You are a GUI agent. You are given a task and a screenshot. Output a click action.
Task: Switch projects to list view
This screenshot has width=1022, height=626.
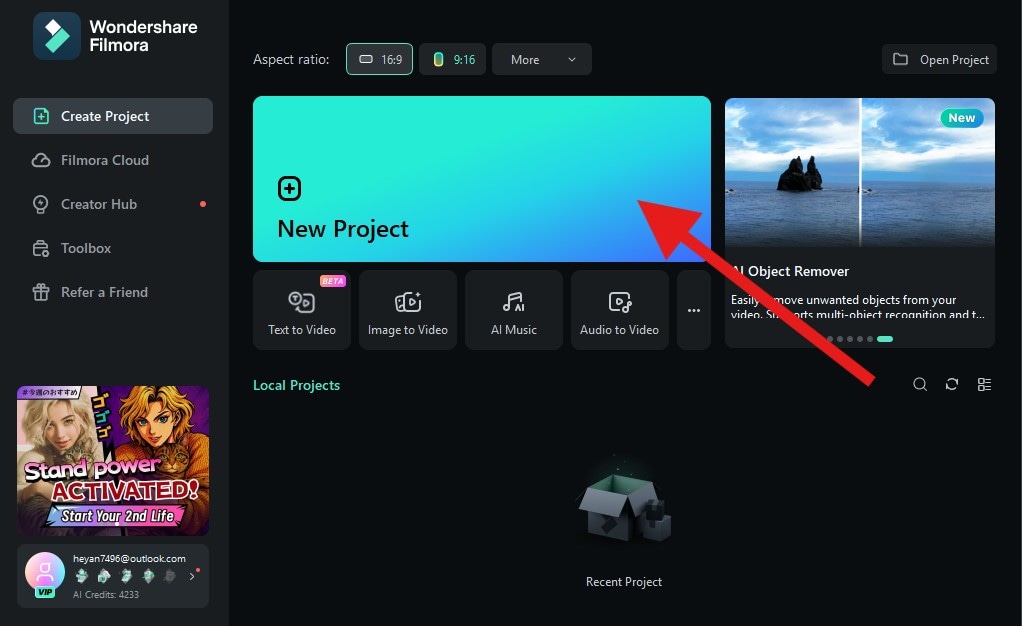coord(984,385)
